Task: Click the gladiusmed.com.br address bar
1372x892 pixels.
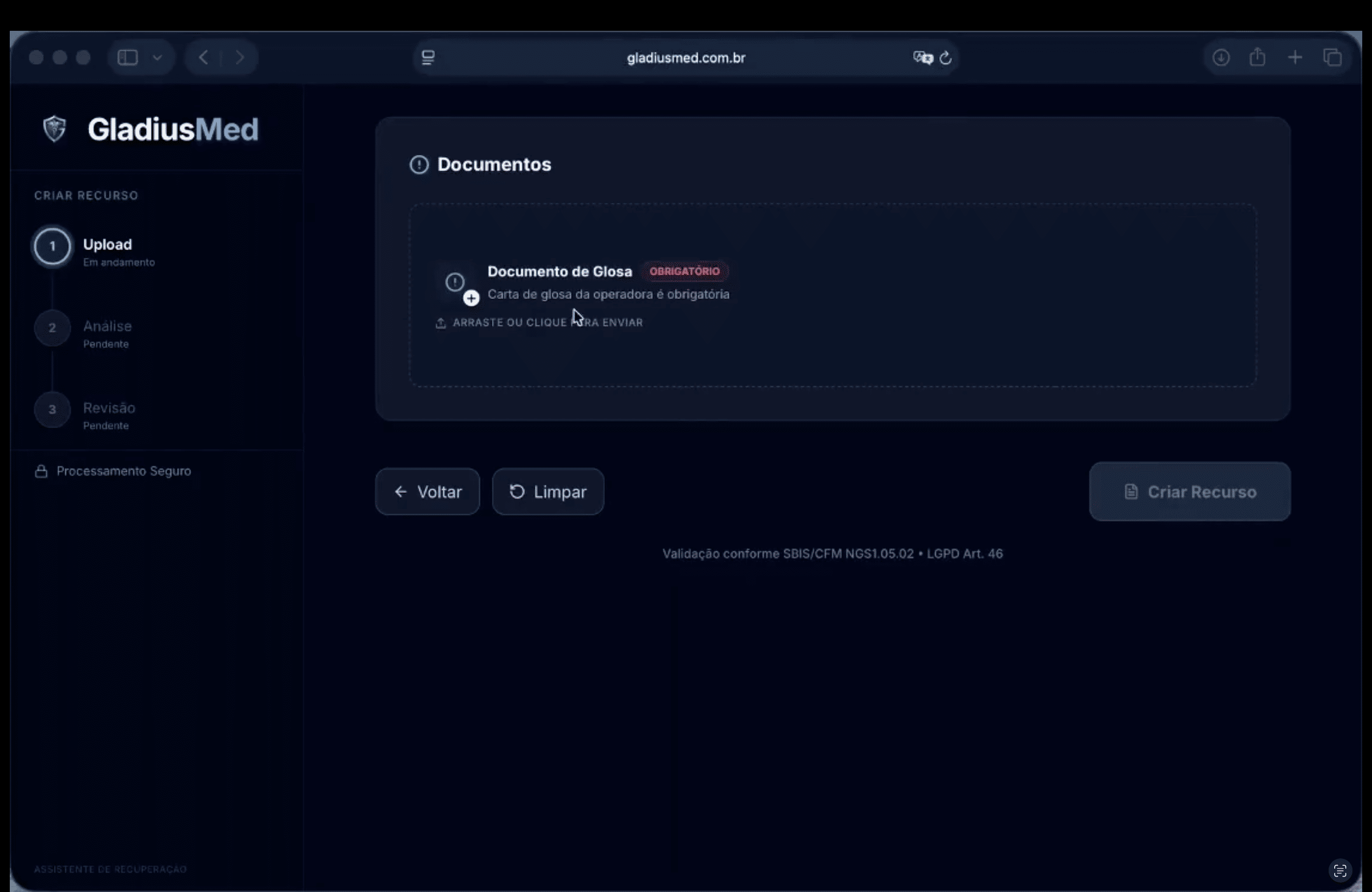Action: (x=686, y=58)
